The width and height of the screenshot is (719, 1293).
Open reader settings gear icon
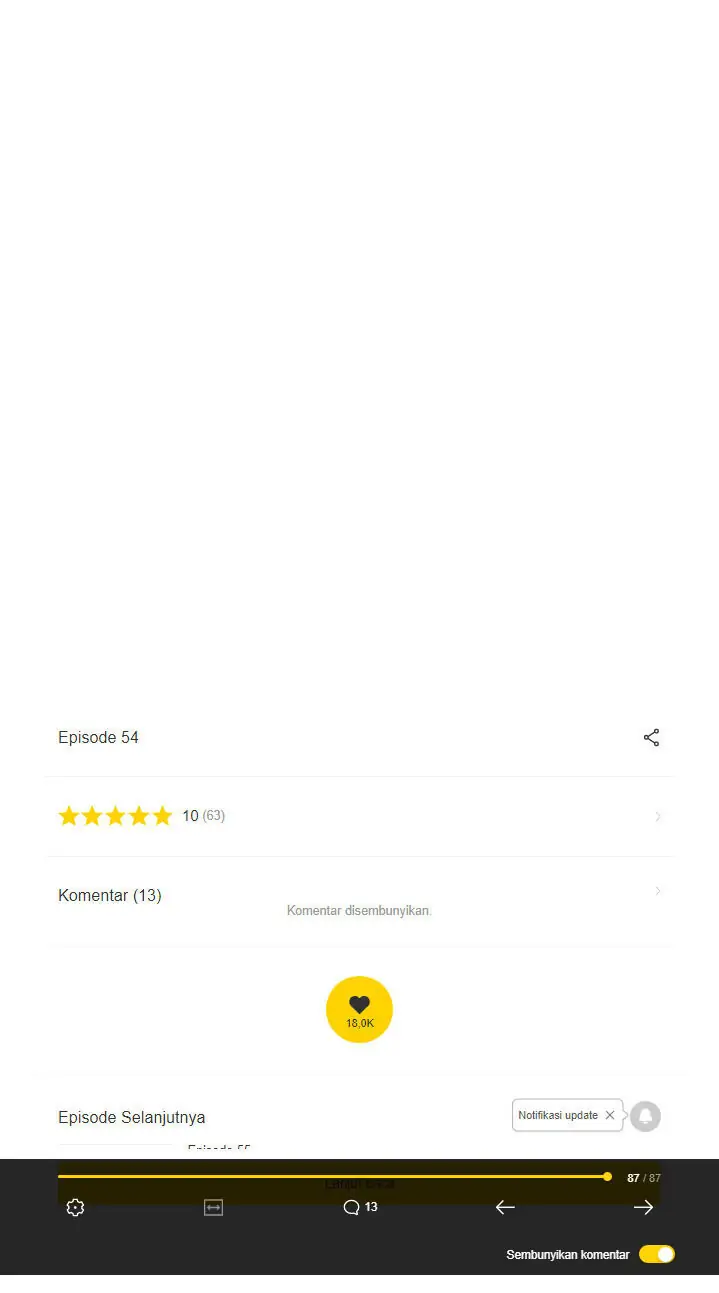(75, 1207)
